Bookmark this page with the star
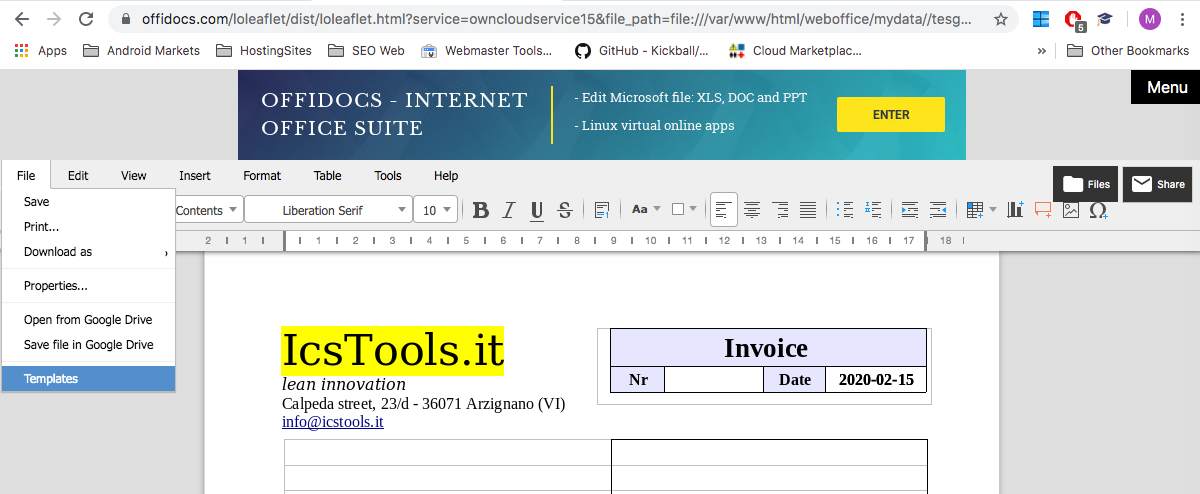 (x=1001, y=19)
